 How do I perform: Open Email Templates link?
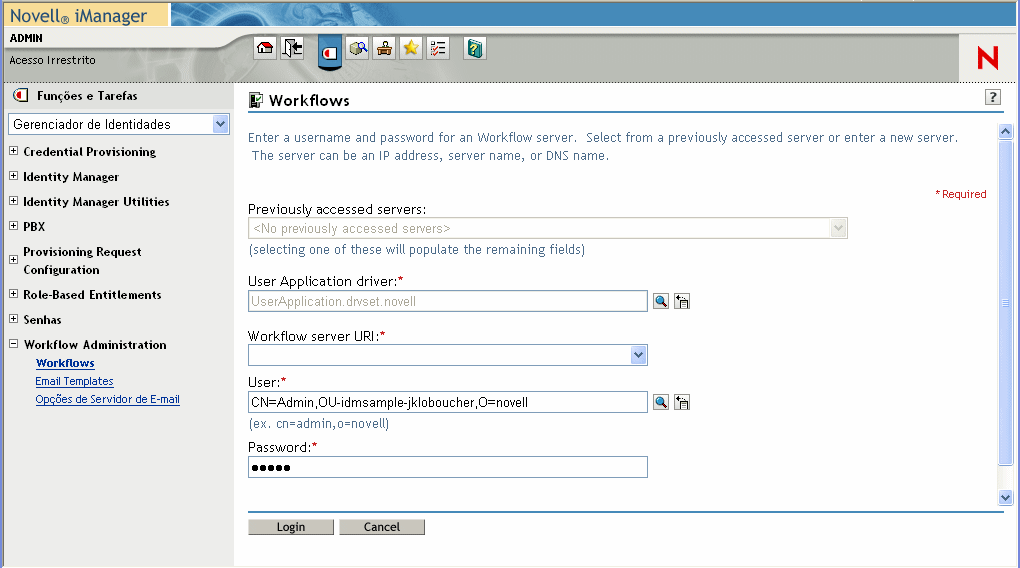(x=74, y=381)
